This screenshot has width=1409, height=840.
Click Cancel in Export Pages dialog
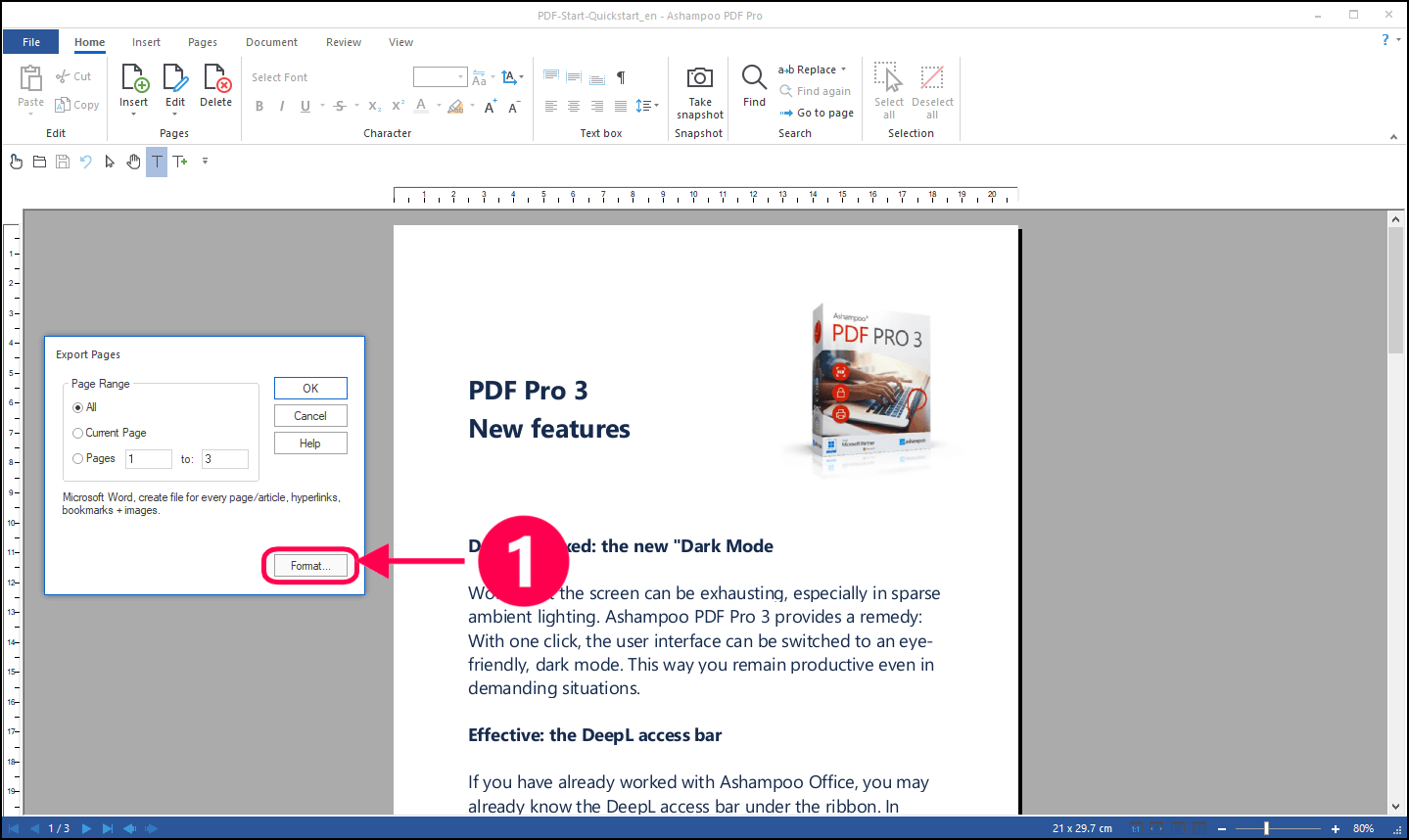[x=310, y=416]
